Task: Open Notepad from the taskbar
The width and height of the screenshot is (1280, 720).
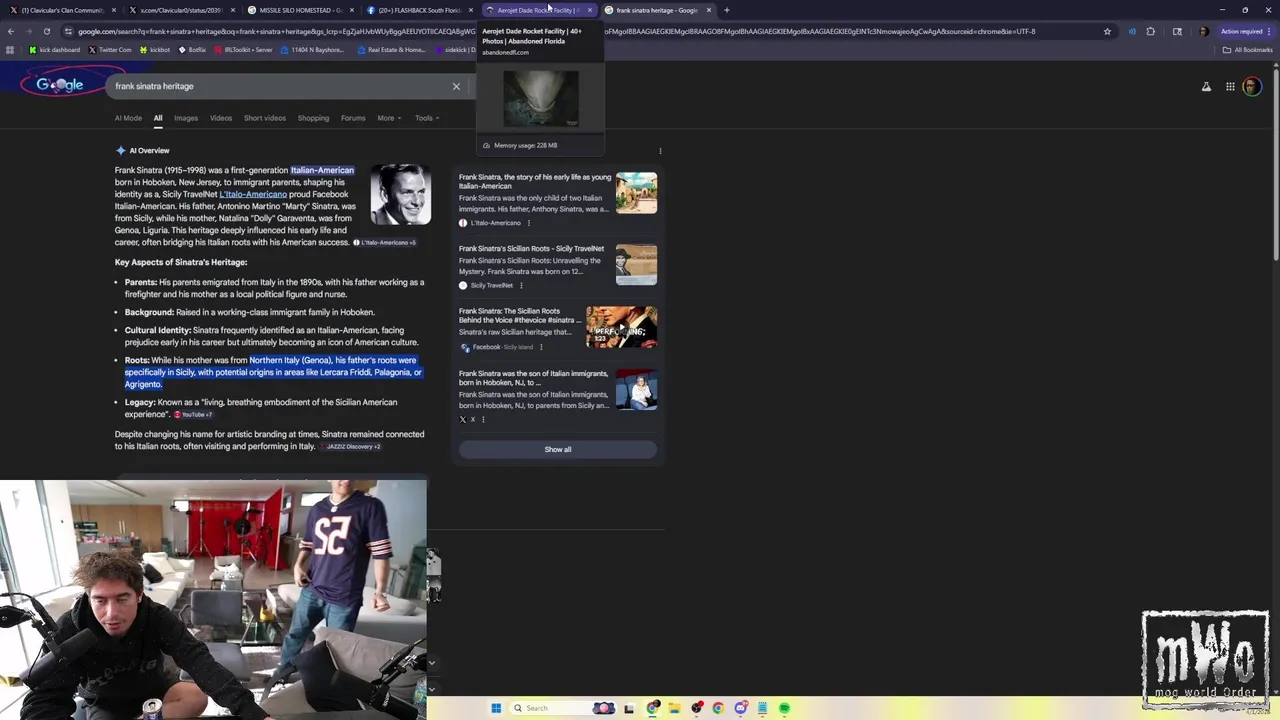Action: pyautogui.click(x=762, y=708)
